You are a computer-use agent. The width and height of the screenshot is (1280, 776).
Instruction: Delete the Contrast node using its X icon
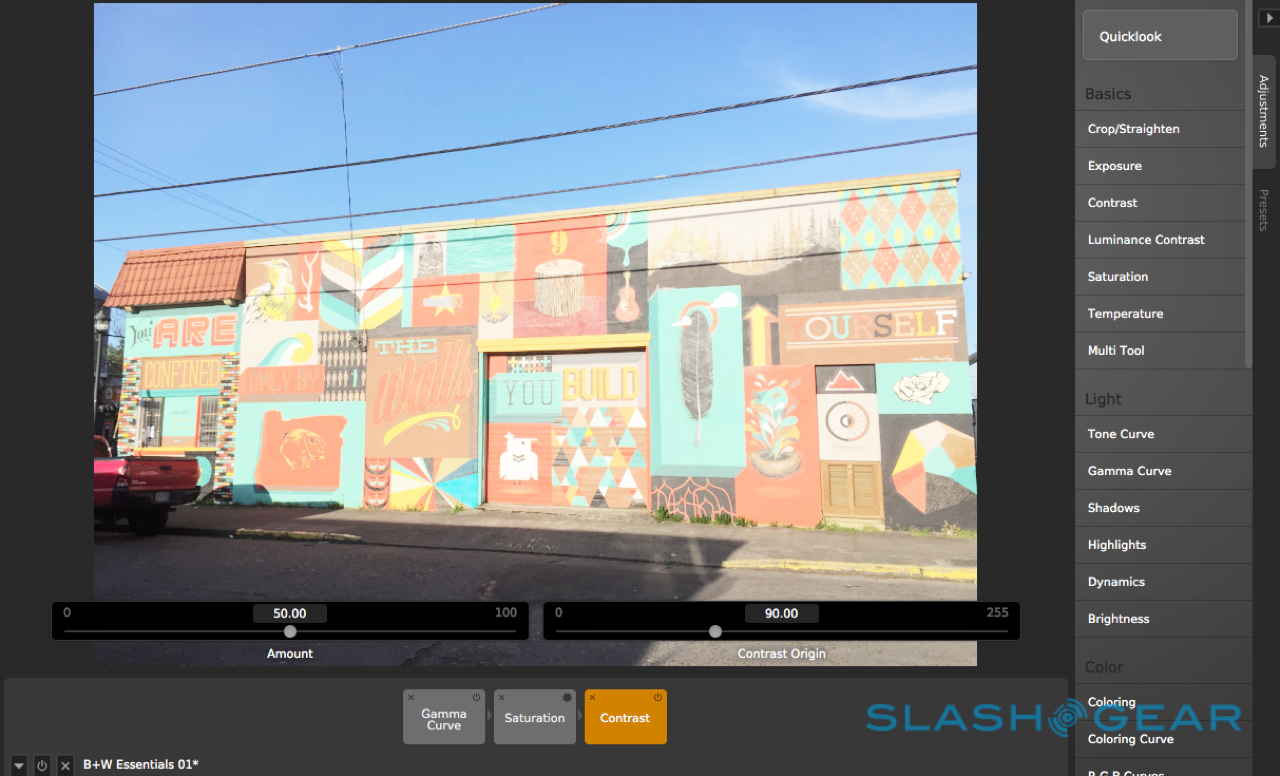[x=593, y=698]
